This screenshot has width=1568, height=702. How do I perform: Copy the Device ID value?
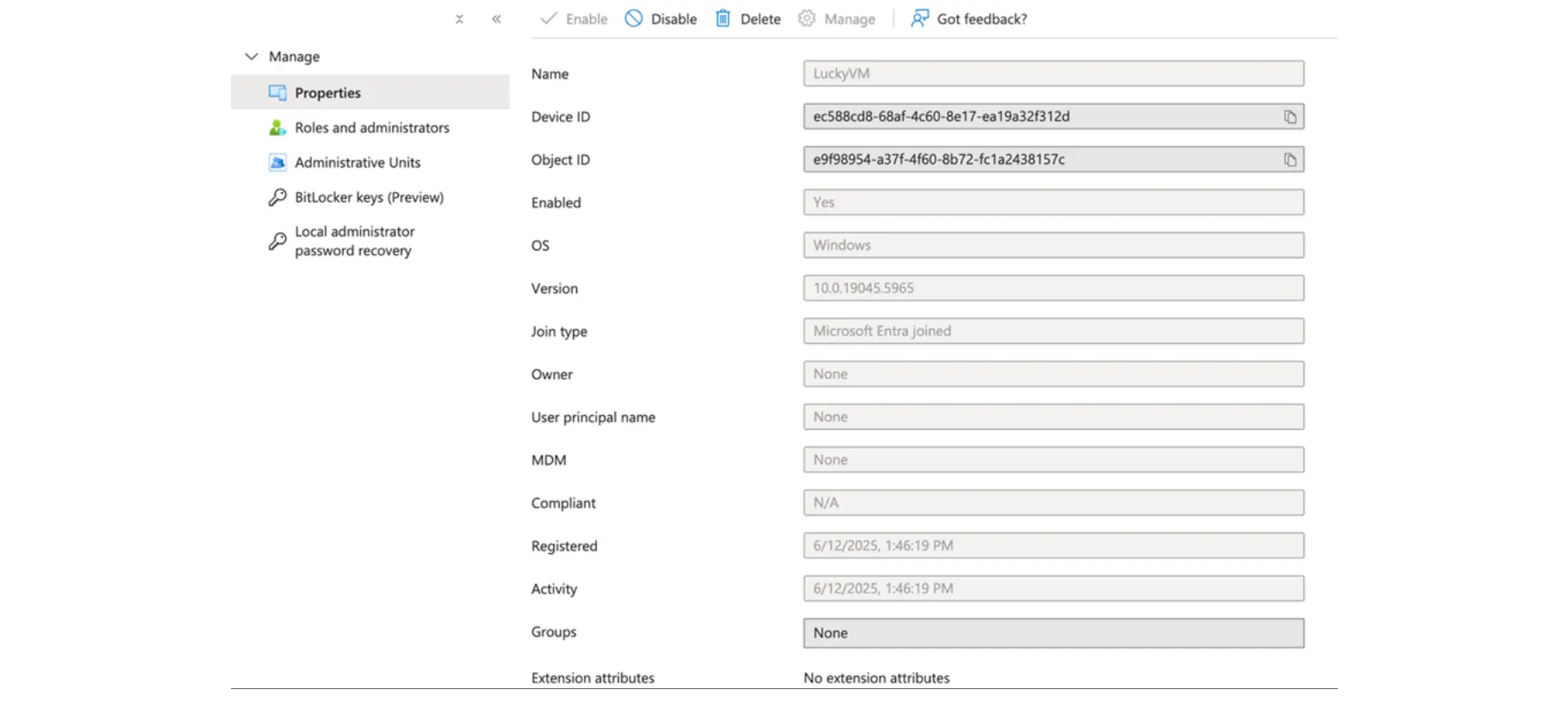(1290, 117)
